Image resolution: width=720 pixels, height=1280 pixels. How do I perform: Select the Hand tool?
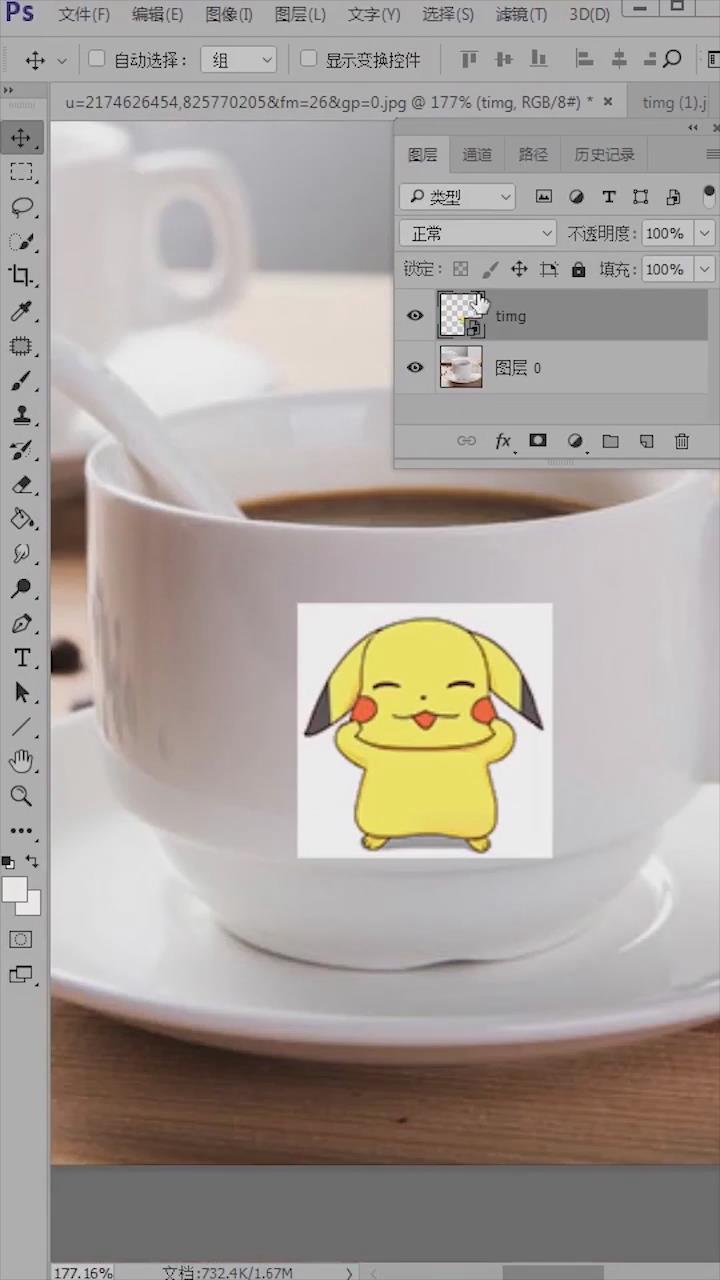coord(21,762)
